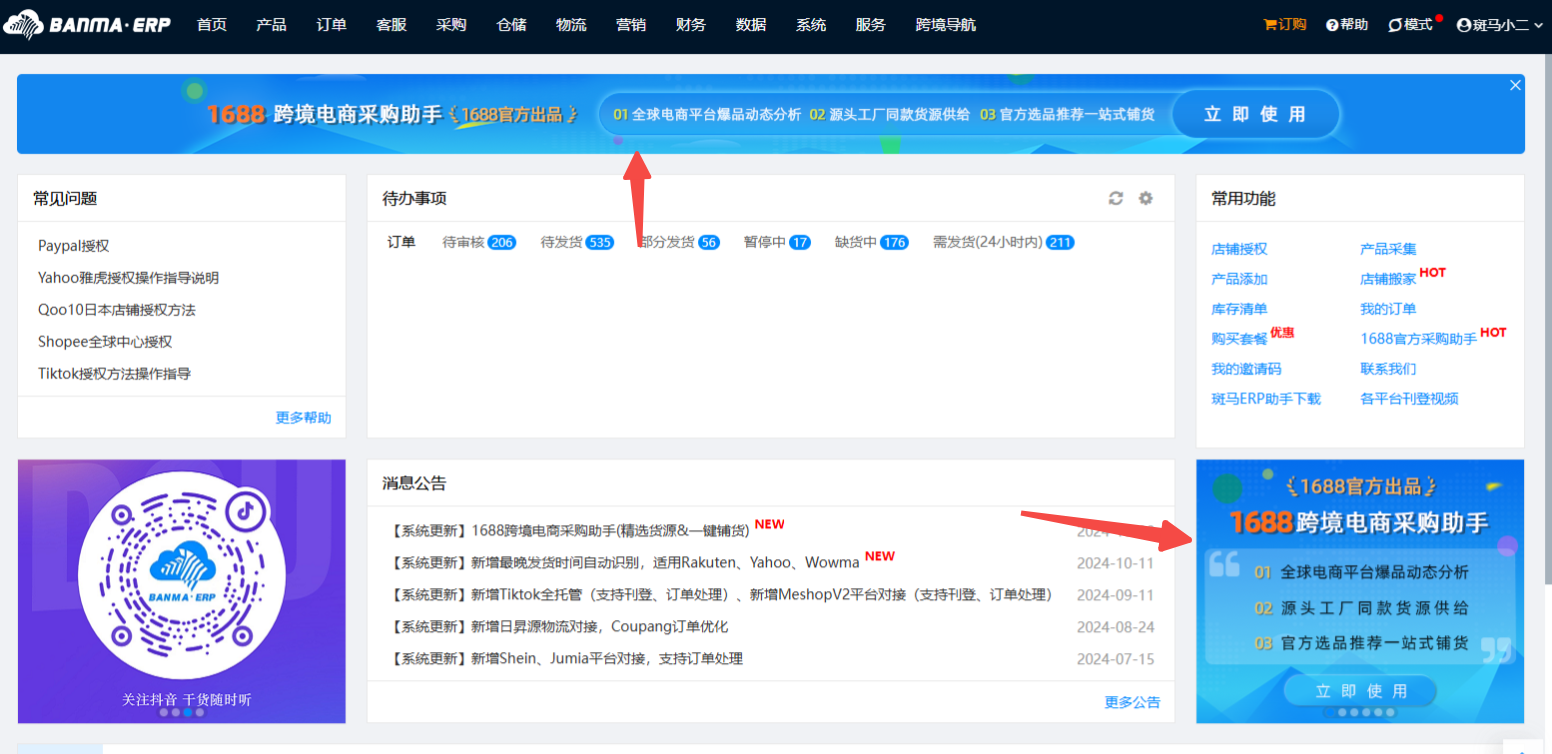The image size is (1552, 754).
Task: Open 更多公告 below the announcements
Action: coord(1131,702)
